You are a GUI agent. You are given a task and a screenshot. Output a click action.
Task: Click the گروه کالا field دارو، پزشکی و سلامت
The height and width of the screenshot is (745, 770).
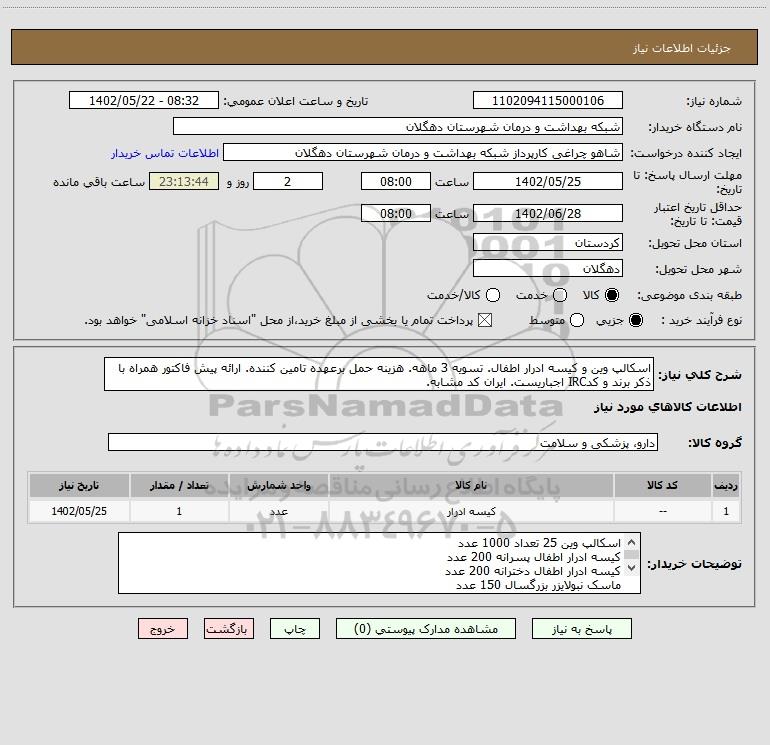pyautogui.click(x=383, y=442)
